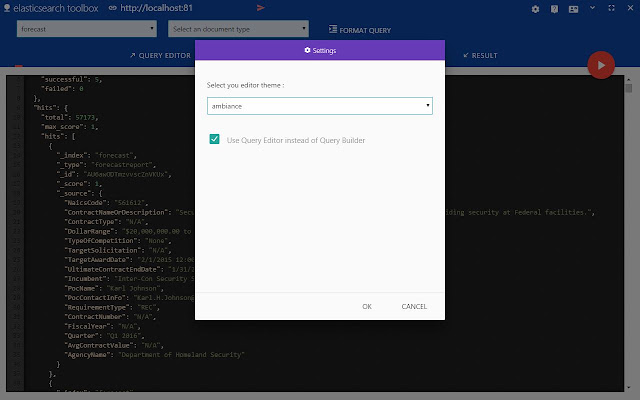Click the "TypeOfCompetition" line
This screenshot has height=400, width=640.
point(118,240)
